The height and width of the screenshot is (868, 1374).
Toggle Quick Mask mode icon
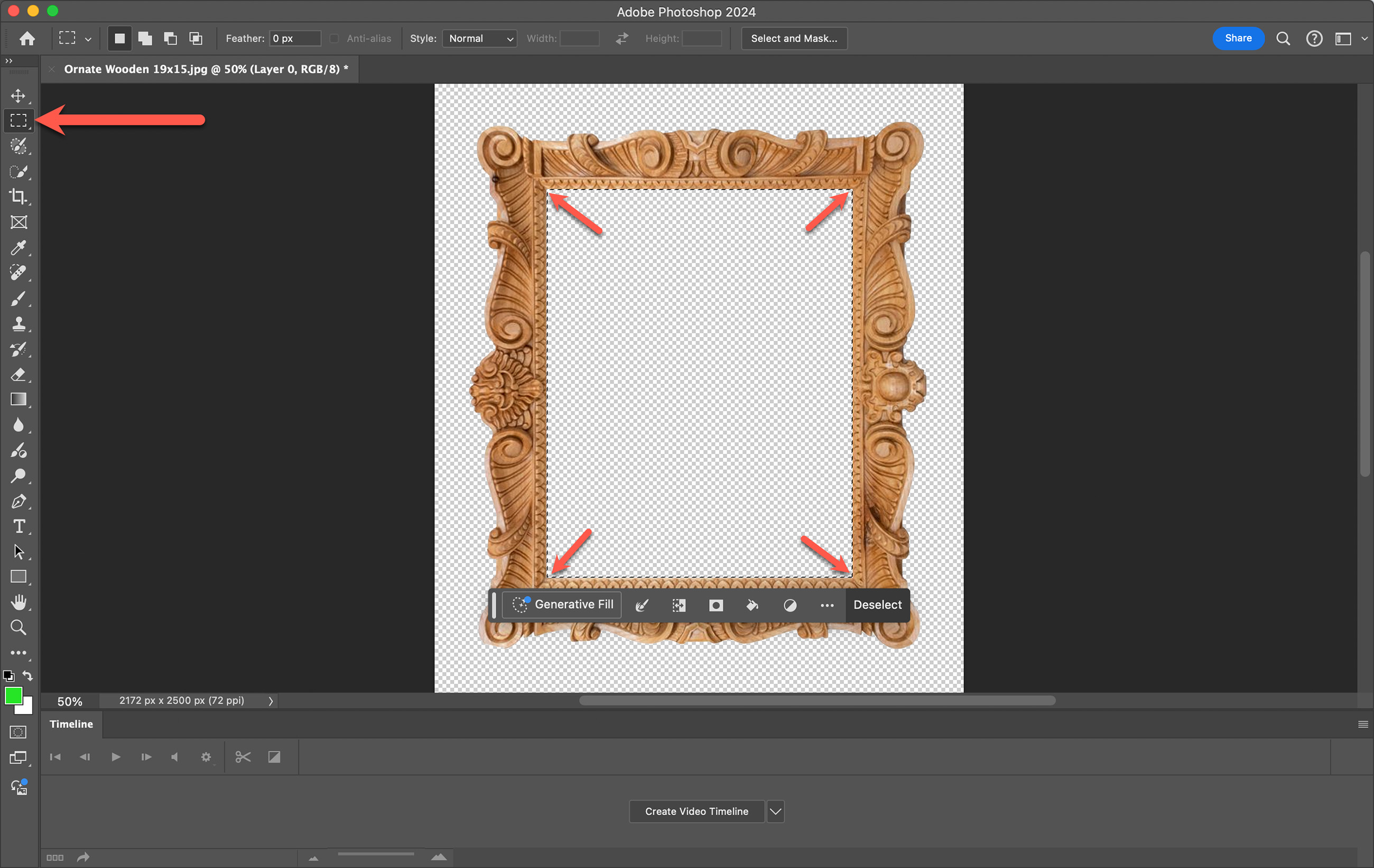[18, 732]
